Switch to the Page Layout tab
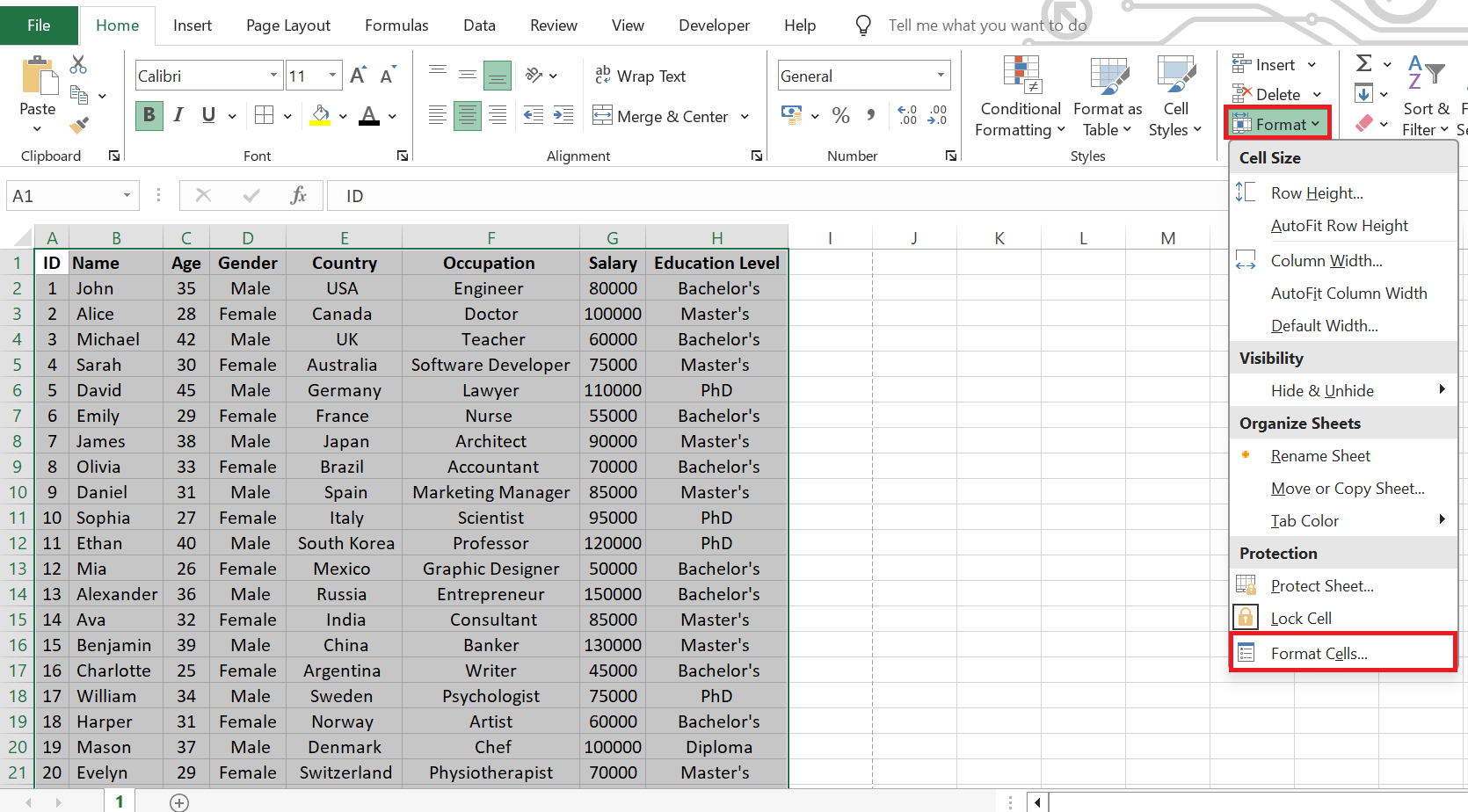This screenshot has width=1468, height=812. tap(288, 25)
